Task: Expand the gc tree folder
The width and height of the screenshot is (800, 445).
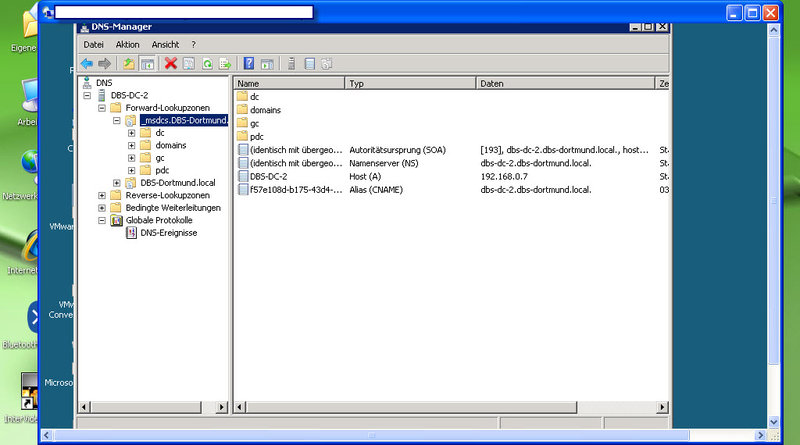Action: (132, 158)
